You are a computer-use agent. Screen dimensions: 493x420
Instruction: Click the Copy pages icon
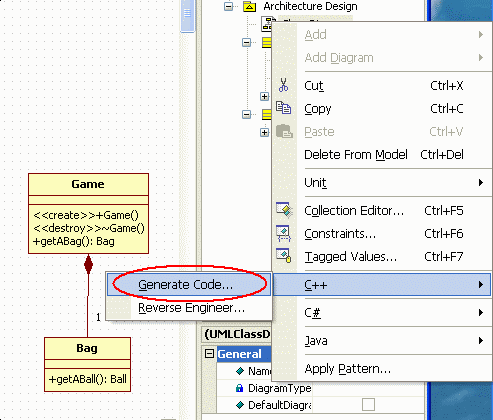283,108
